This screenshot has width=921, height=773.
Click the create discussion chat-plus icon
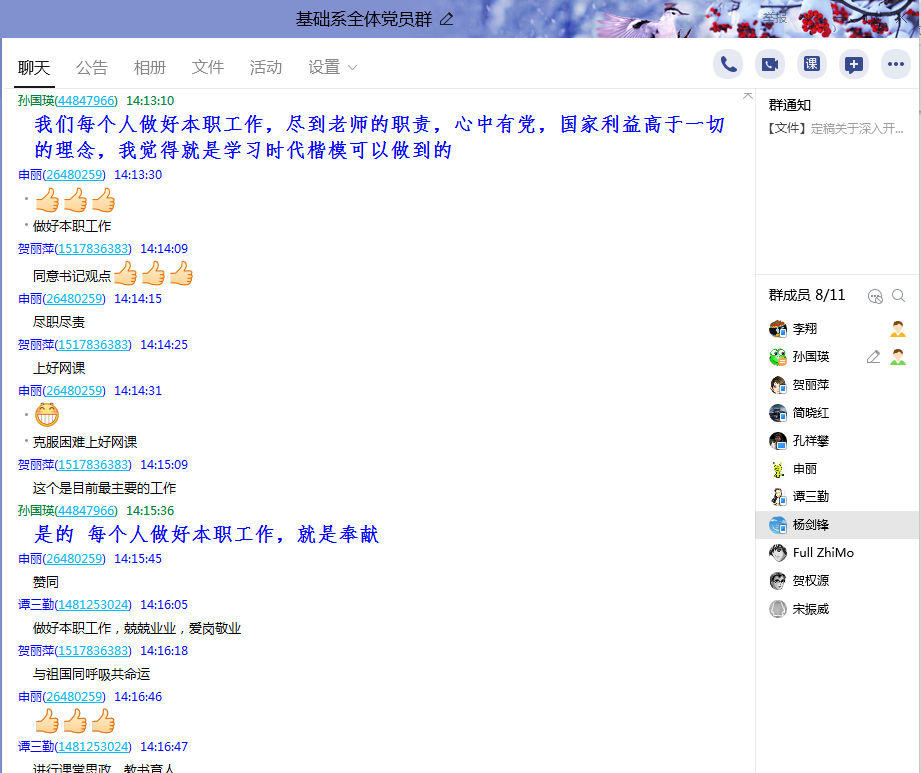coord(854,65)
